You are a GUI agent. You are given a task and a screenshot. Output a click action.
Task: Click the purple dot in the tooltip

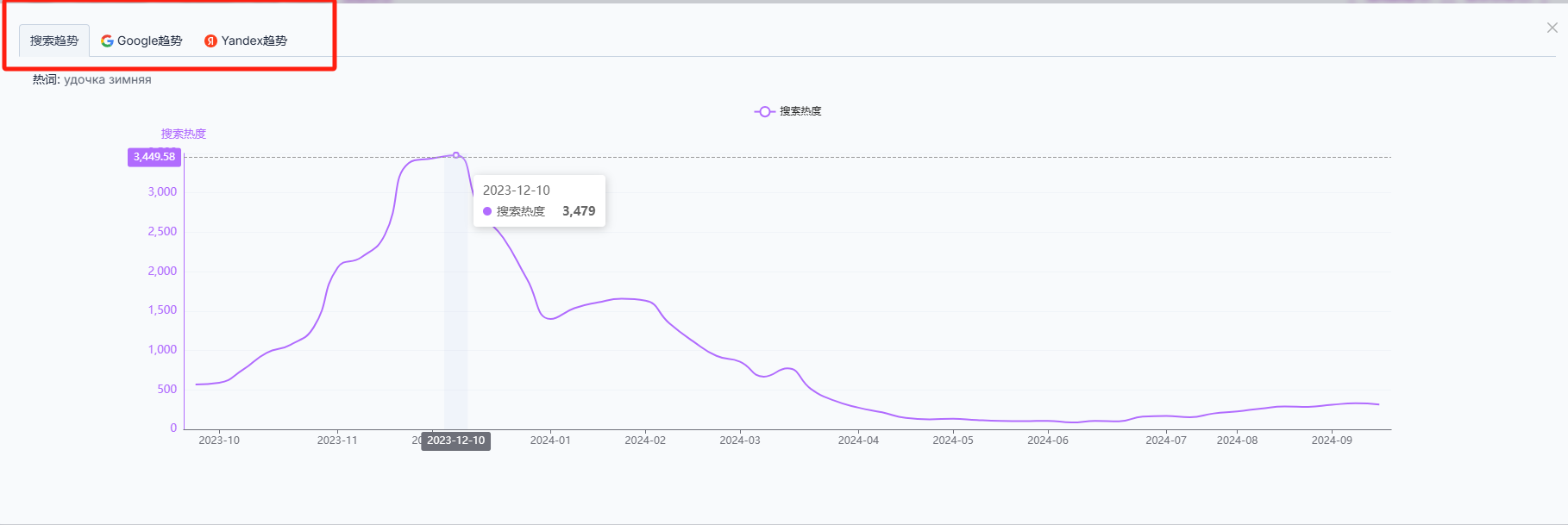pyautogui.click(x=487, y=211)
